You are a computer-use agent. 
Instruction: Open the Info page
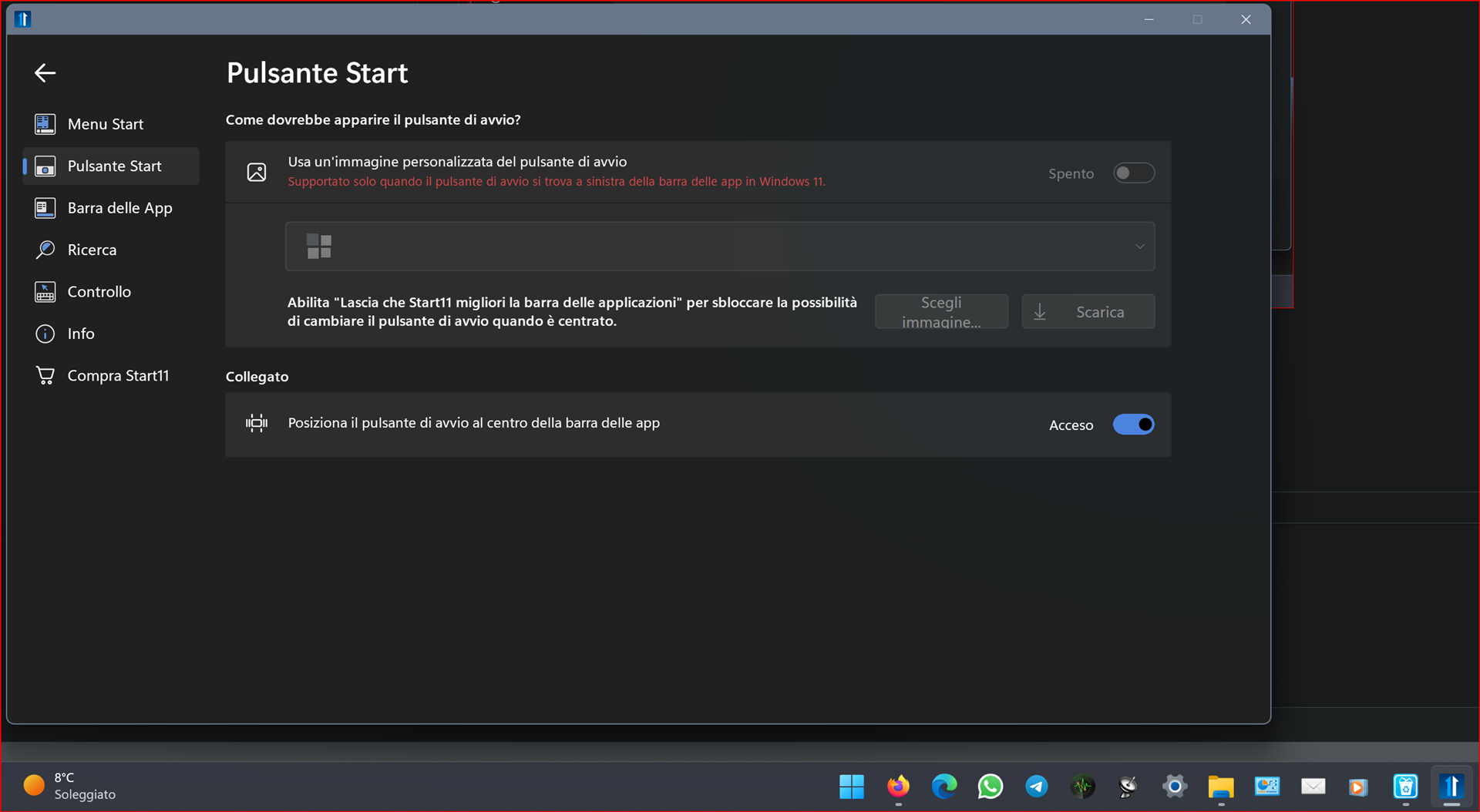click(111, 334)
